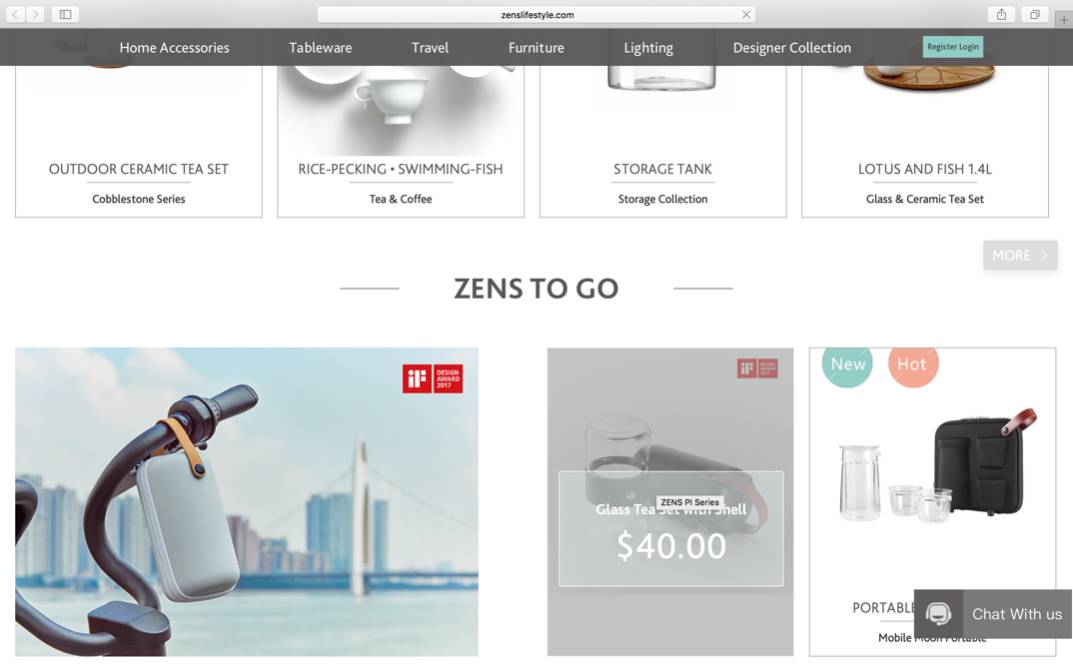This screenshot has width=1073, height=671.
Task: Show all tabs overview icon
Action: tap(1035, 14)
